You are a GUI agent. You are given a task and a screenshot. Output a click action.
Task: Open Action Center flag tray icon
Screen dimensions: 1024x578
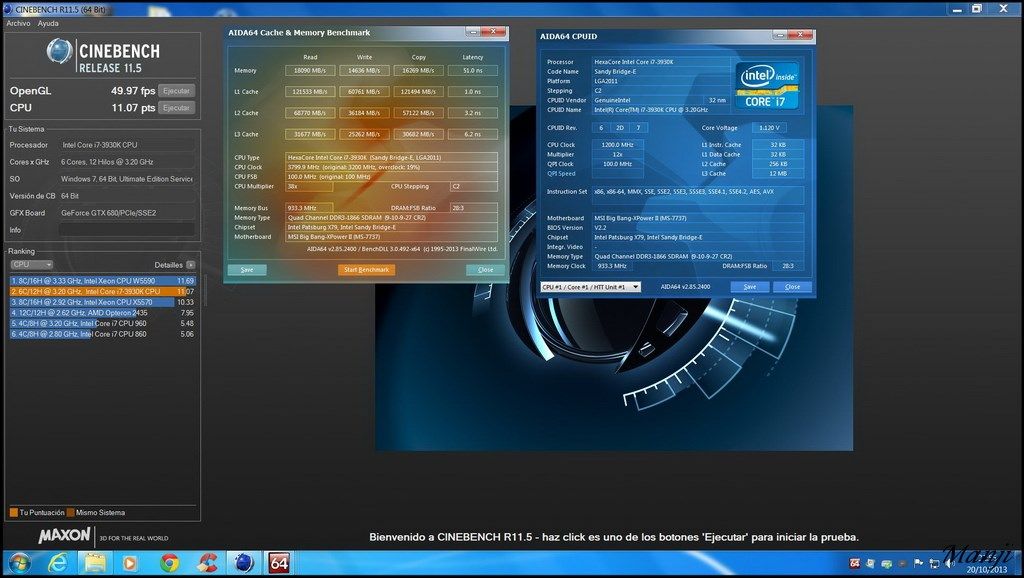pyautogui.click(x=919, y=563)
